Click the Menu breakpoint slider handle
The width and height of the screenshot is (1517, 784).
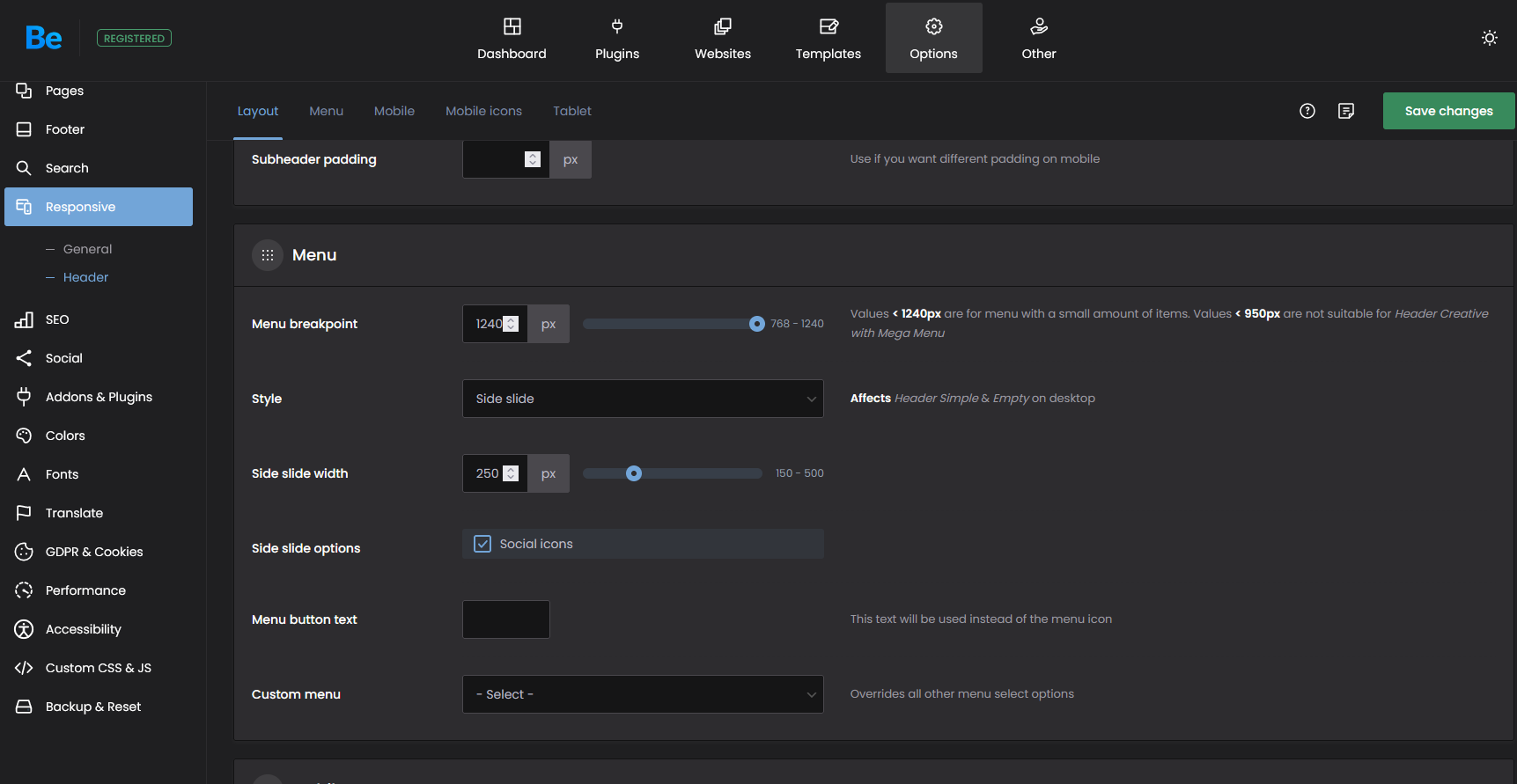[756, 324]
